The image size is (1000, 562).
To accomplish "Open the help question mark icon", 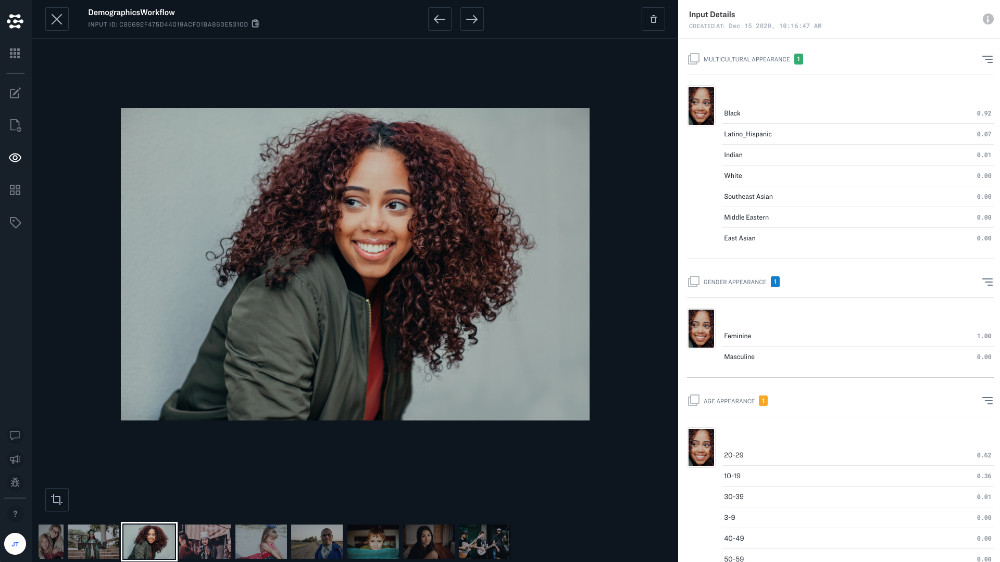I will pos(15,514).
